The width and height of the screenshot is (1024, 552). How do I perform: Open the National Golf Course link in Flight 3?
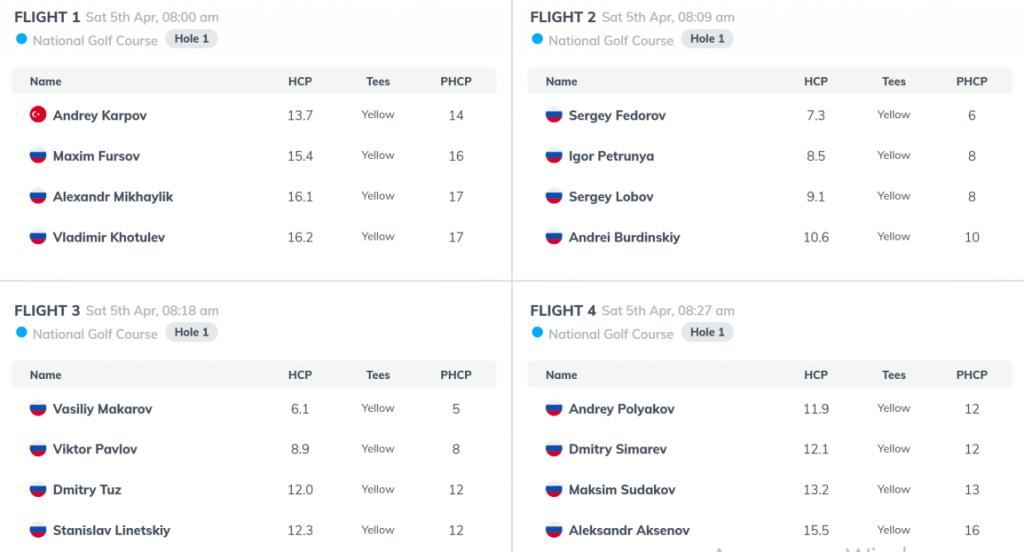95,334
